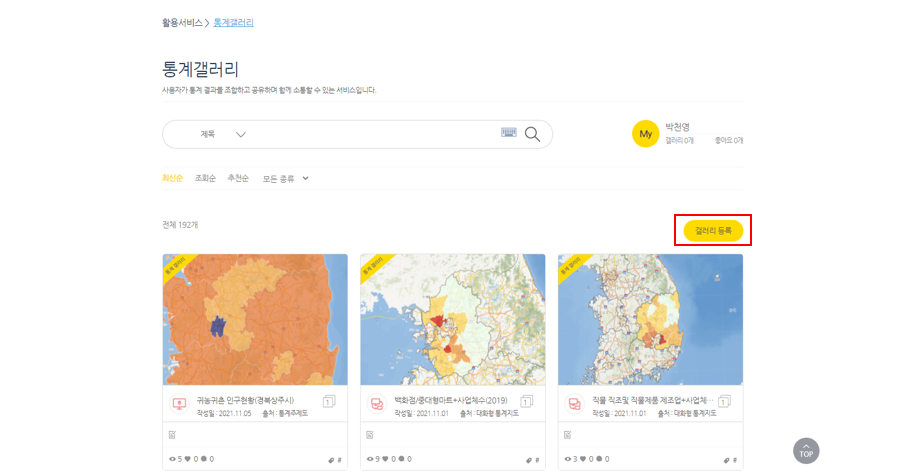
Task: Click the 갤러리 등록 button
Action: (713, 230)
